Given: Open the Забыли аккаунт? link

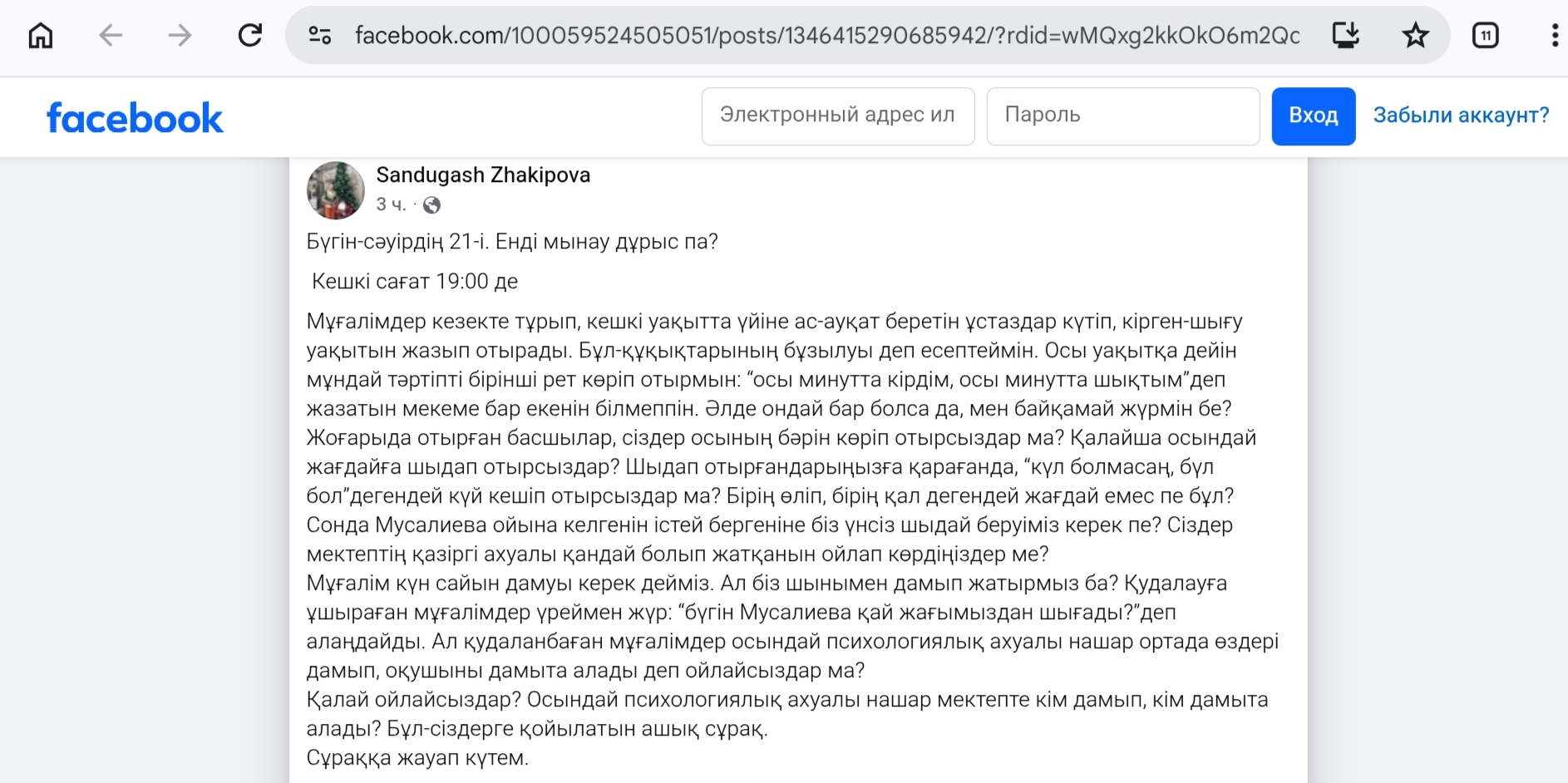Looking at the screenshot, I should tap(1461, 116).
